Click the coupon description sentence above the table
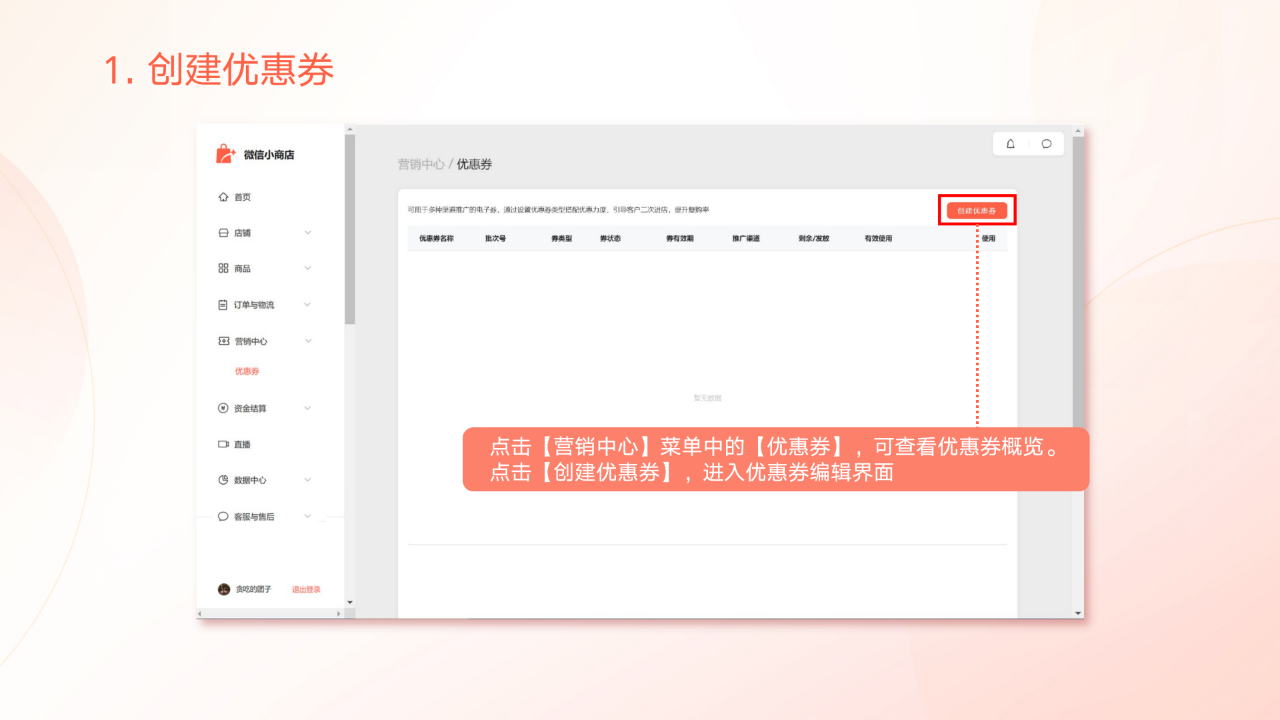1280x720 pixels. tap(559, 210)
